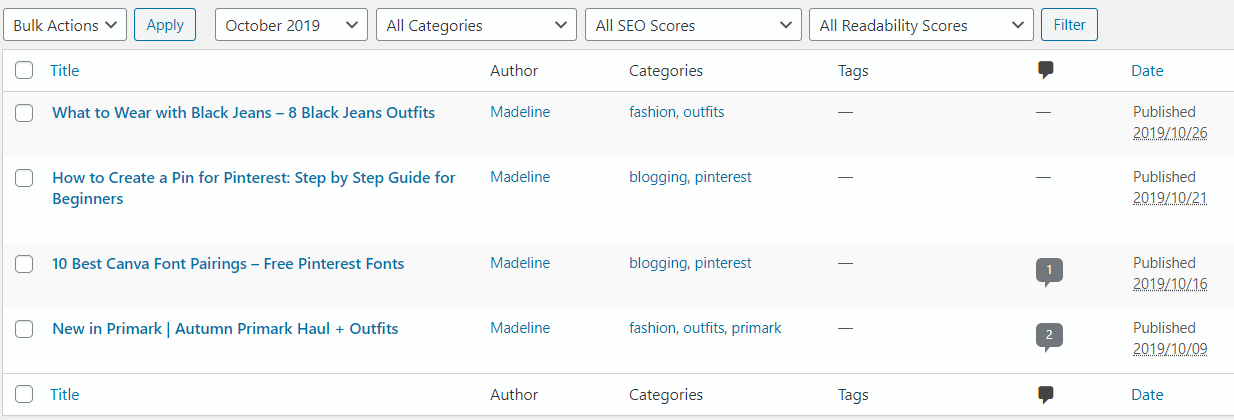The width and height of the screenshot is (1234, 420).
Task: Open the Bulk Actions dropdown
Action: point(65,25)
